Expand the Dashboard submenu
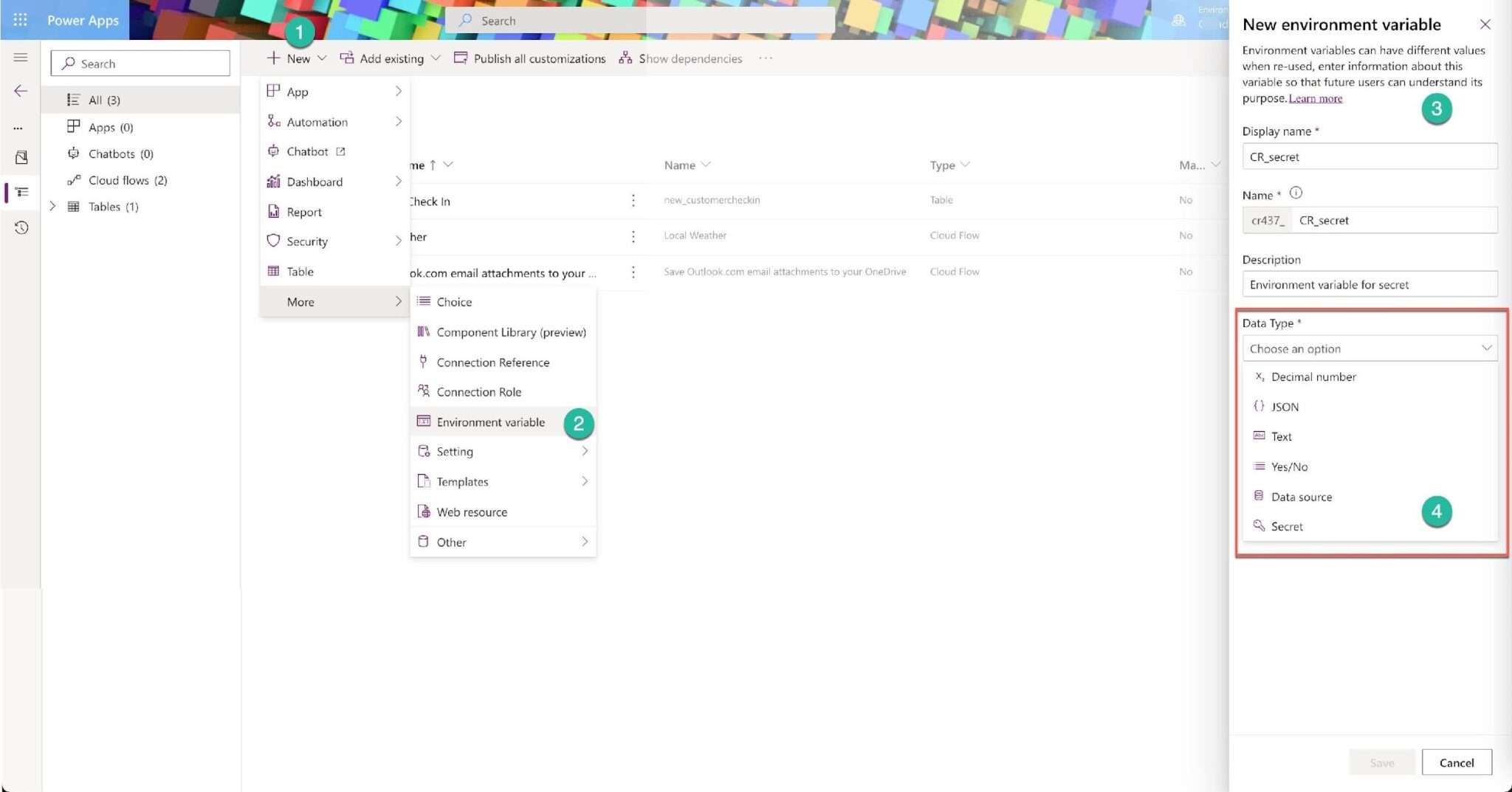The width and height of the screenshot is (1512, 792). [335, 182]
